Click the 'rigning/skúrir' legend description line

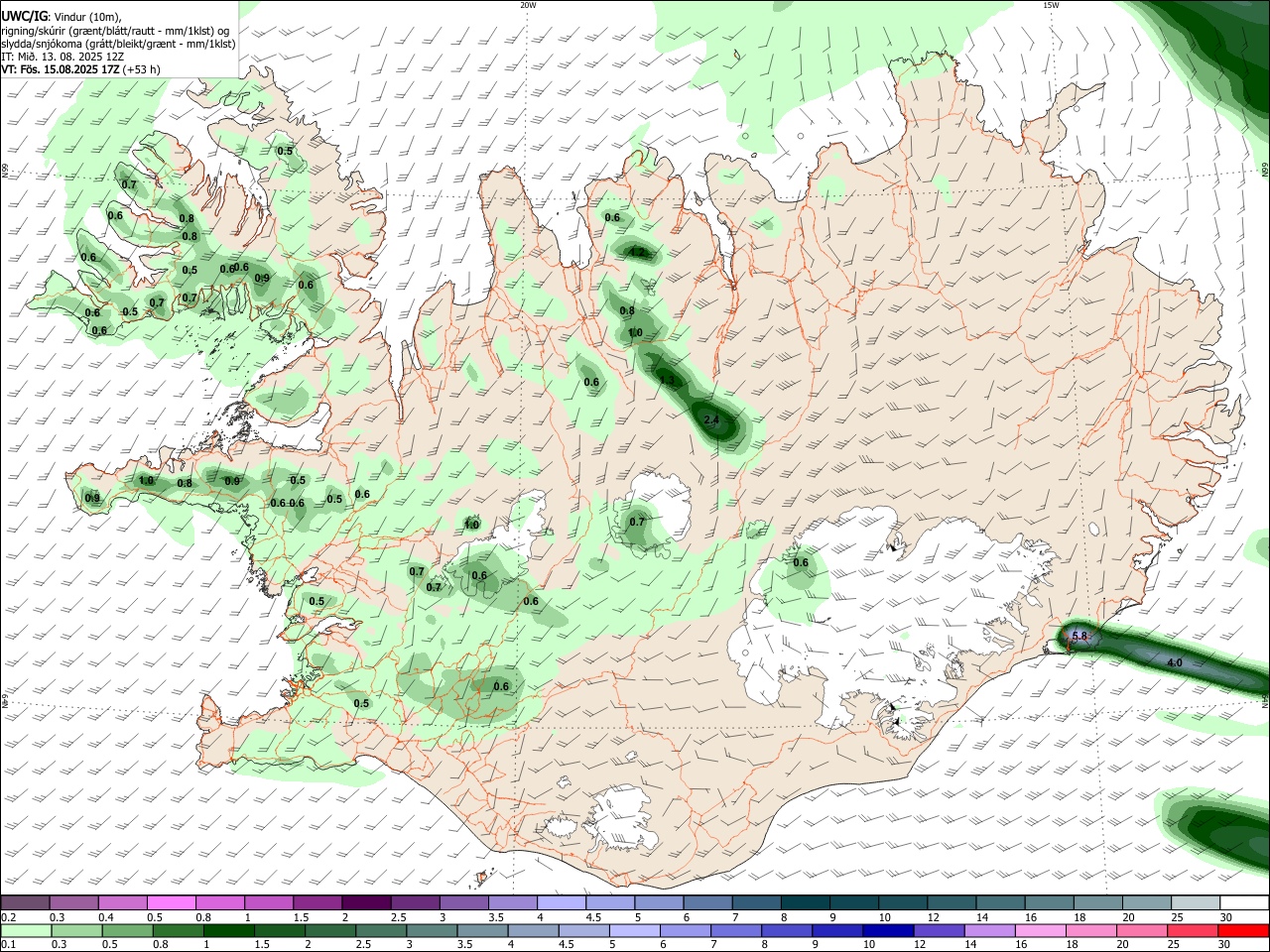(x=115, y=31)
